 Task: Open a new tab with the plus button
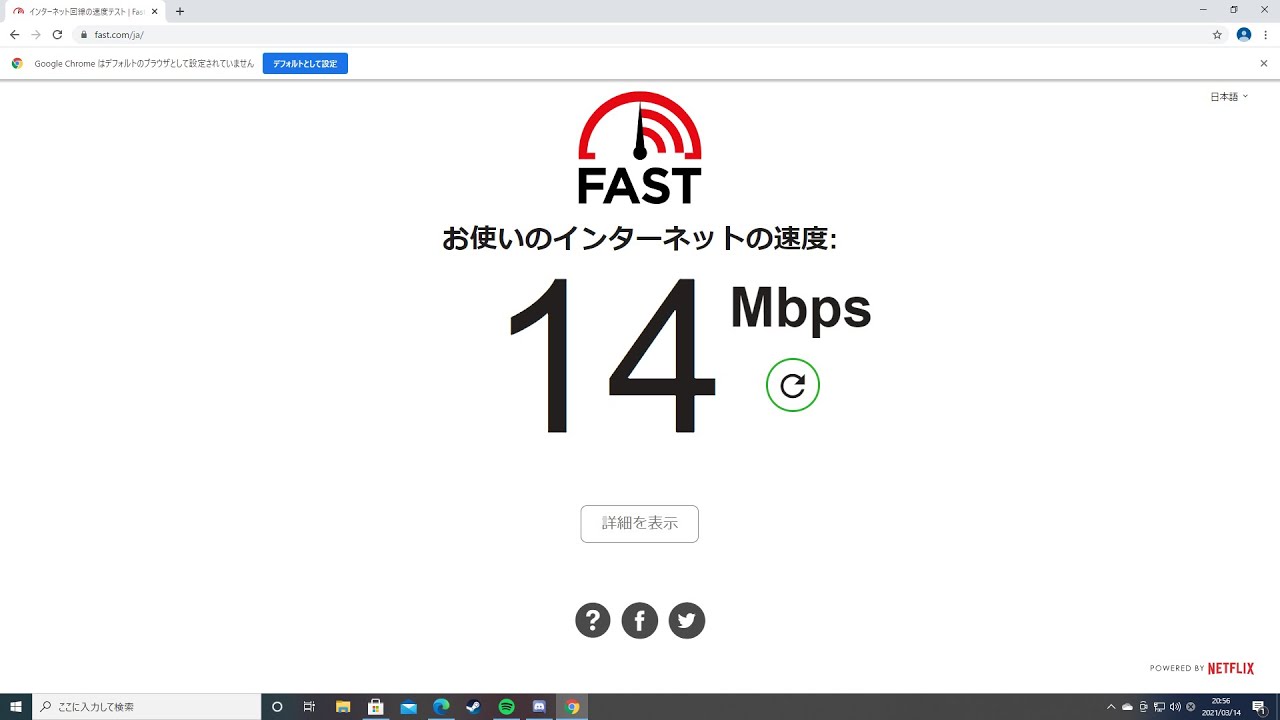coord(180,11)
